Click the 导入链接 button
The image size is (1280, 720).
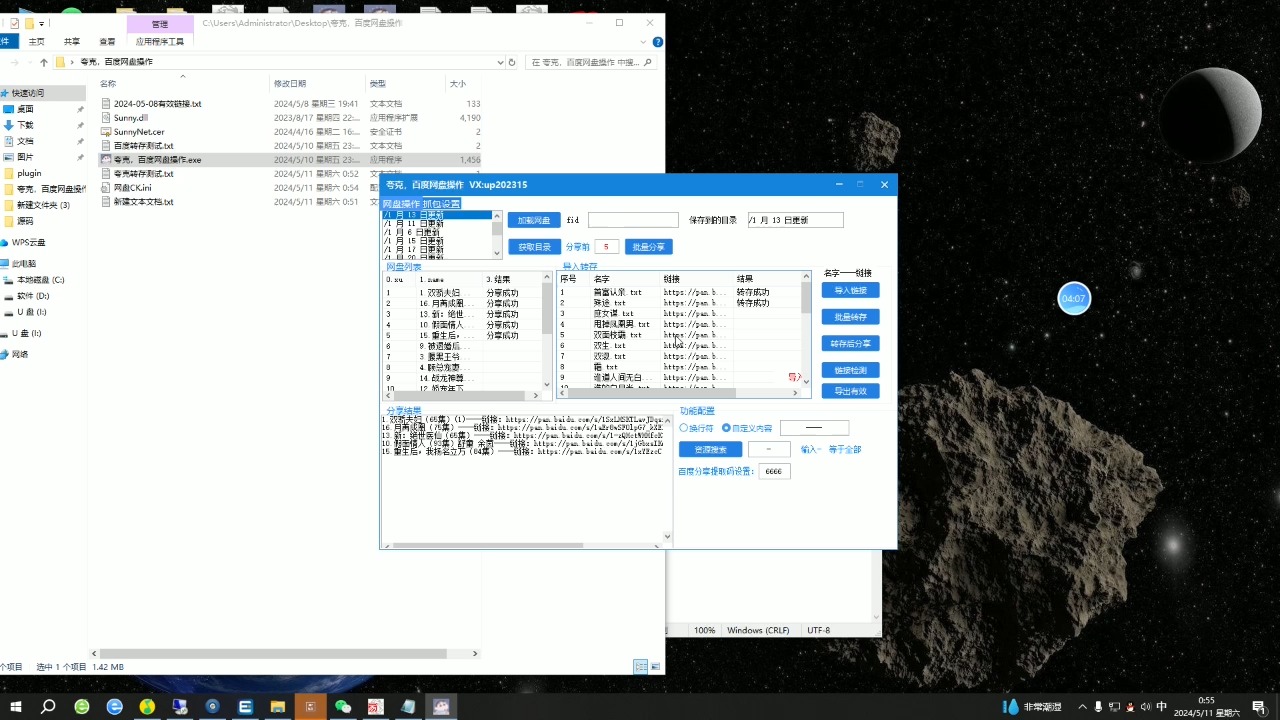850,290
